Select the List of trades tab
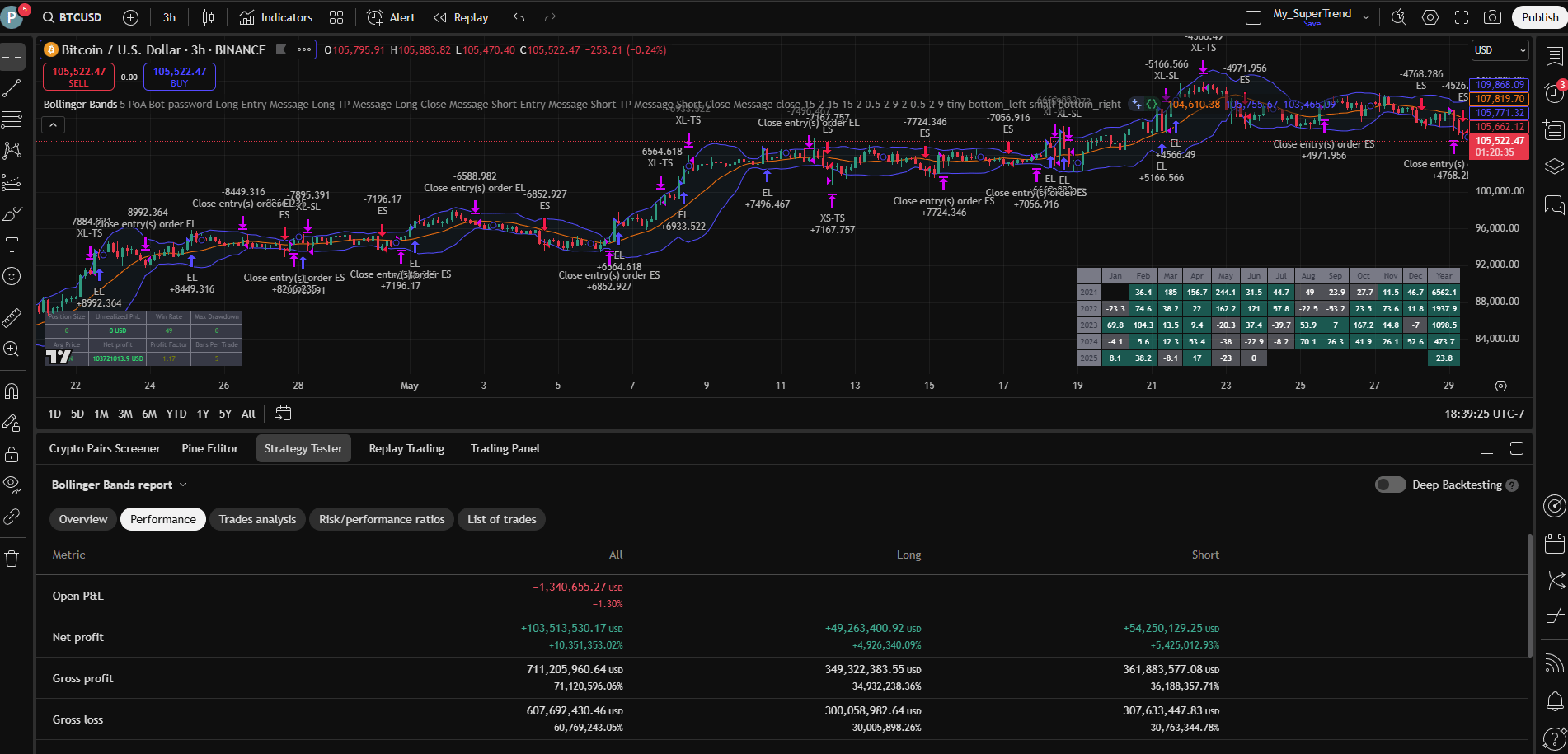This screenshot has height=754, width=1568. point(502,519)
